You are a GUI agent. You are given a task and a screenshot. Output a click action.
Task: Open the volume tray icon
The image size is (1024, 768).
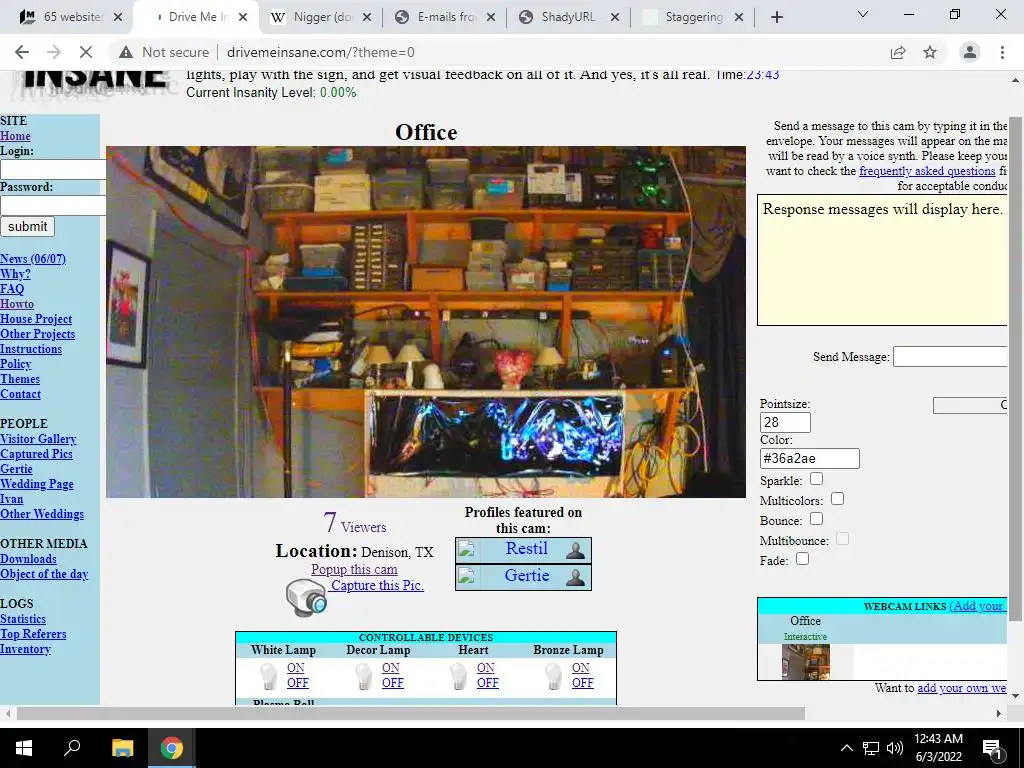[x=895, y=748]
